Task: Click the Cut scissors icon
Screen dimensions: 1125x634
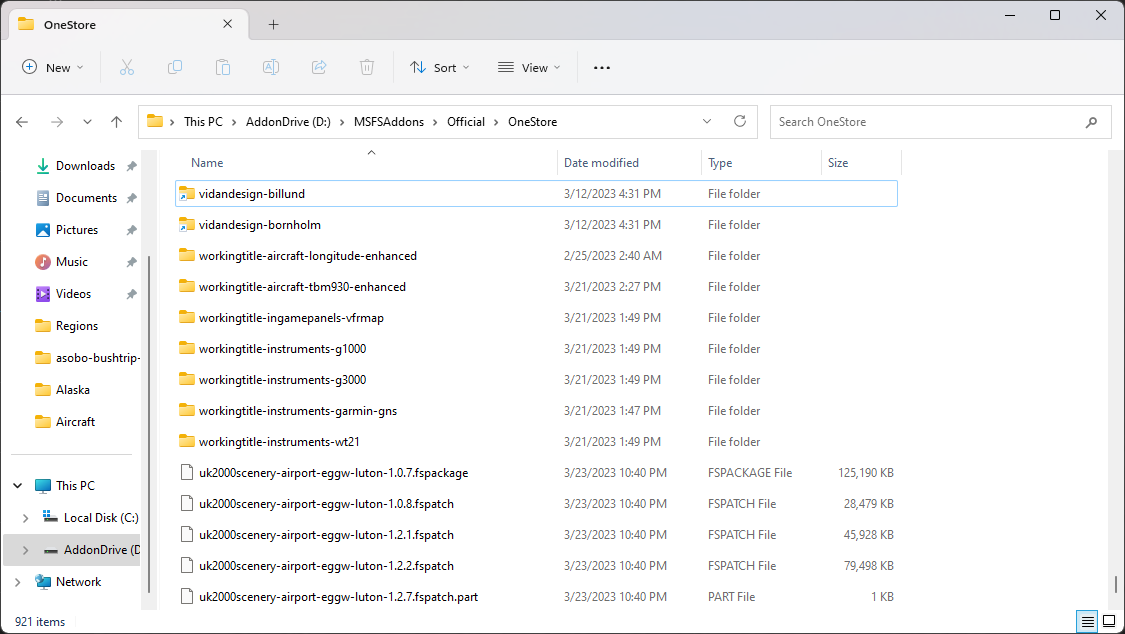Action: (127, 67)
